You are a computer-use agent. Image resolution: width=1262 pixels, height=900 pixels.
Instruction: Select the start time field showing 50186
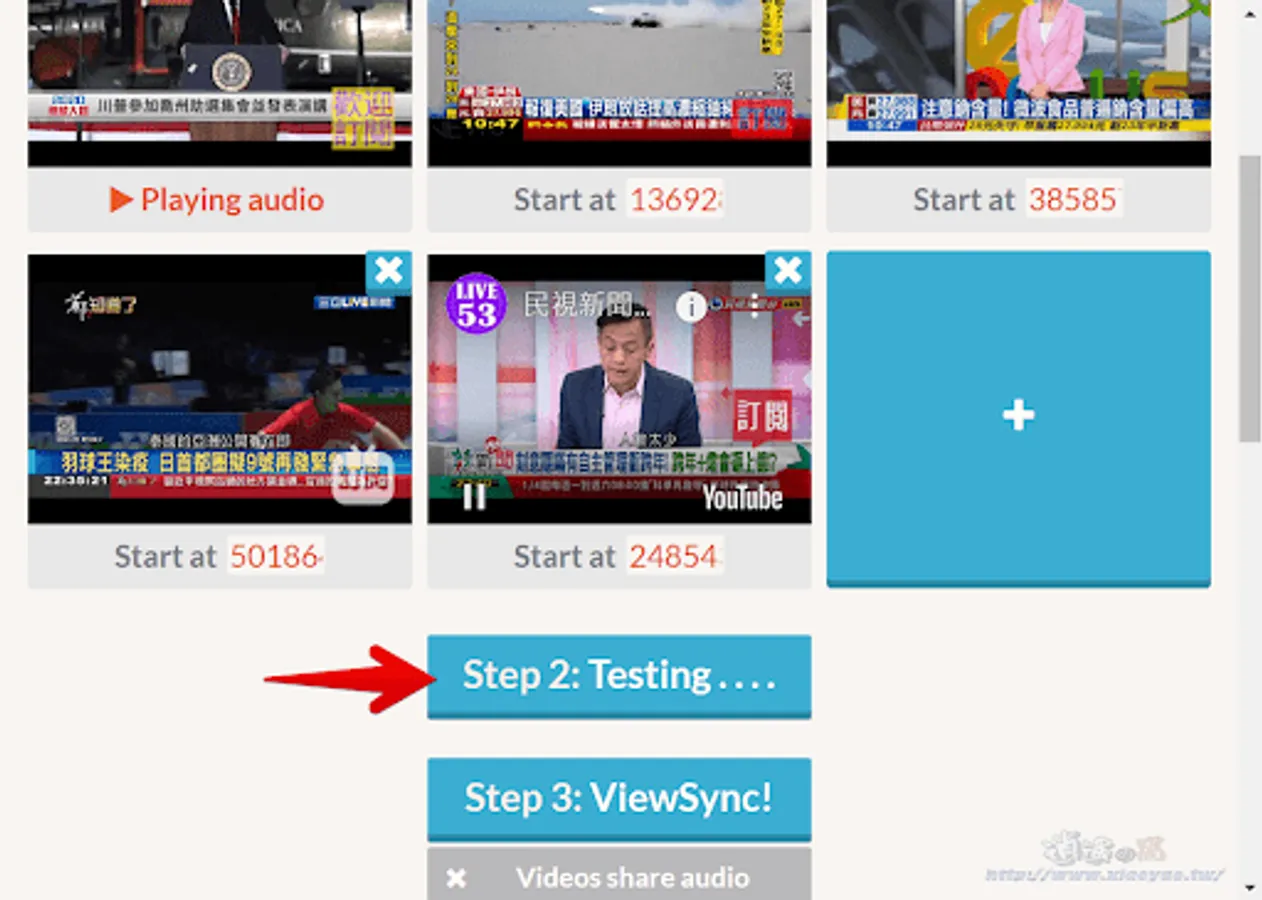pos(277,556)
